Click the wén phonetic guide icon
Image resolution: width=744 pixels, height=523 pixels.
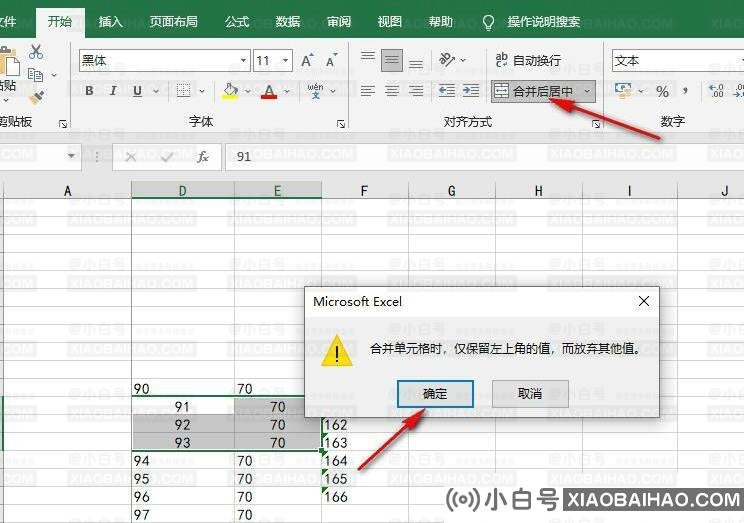(316, 90)
